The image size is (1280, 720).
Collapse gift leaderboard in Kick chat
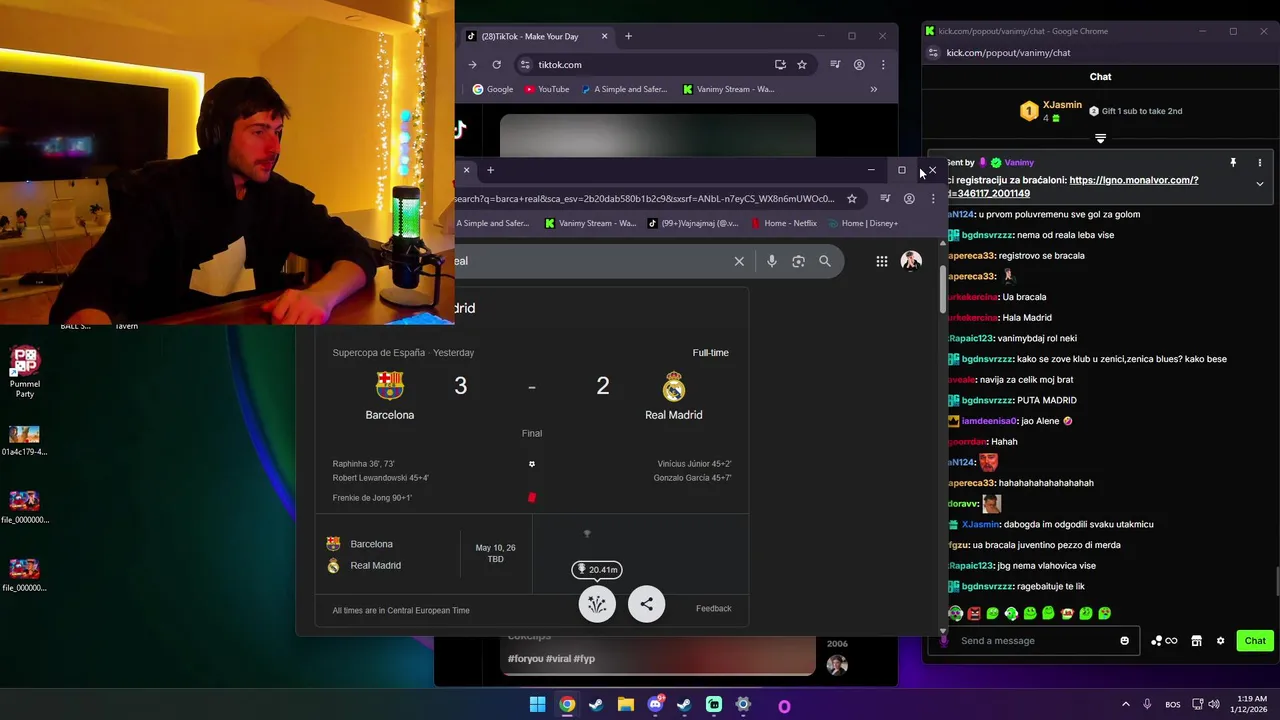[1100, 138]
